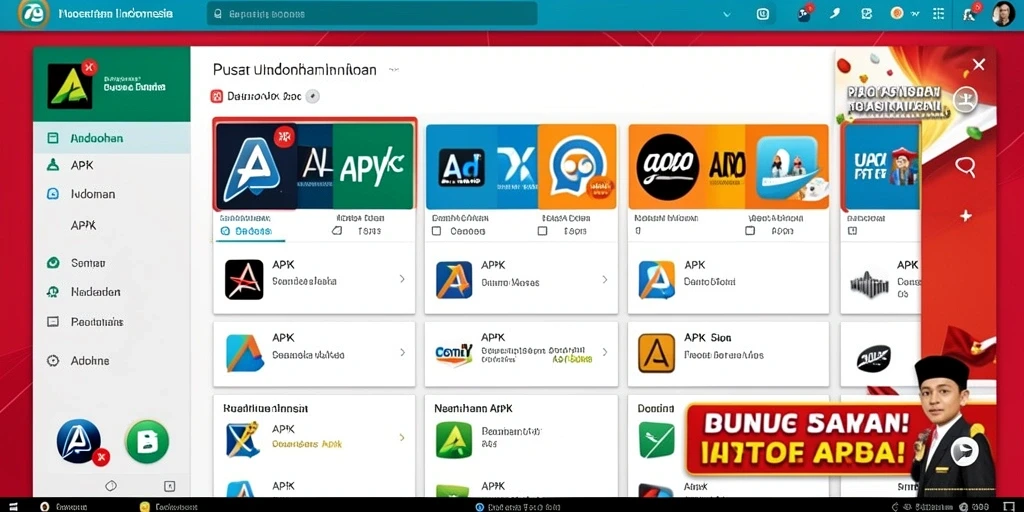This screenshot has height=512, width=1024.
Task: Expand chevron on the first APK row, middle column
Action: 605,279
